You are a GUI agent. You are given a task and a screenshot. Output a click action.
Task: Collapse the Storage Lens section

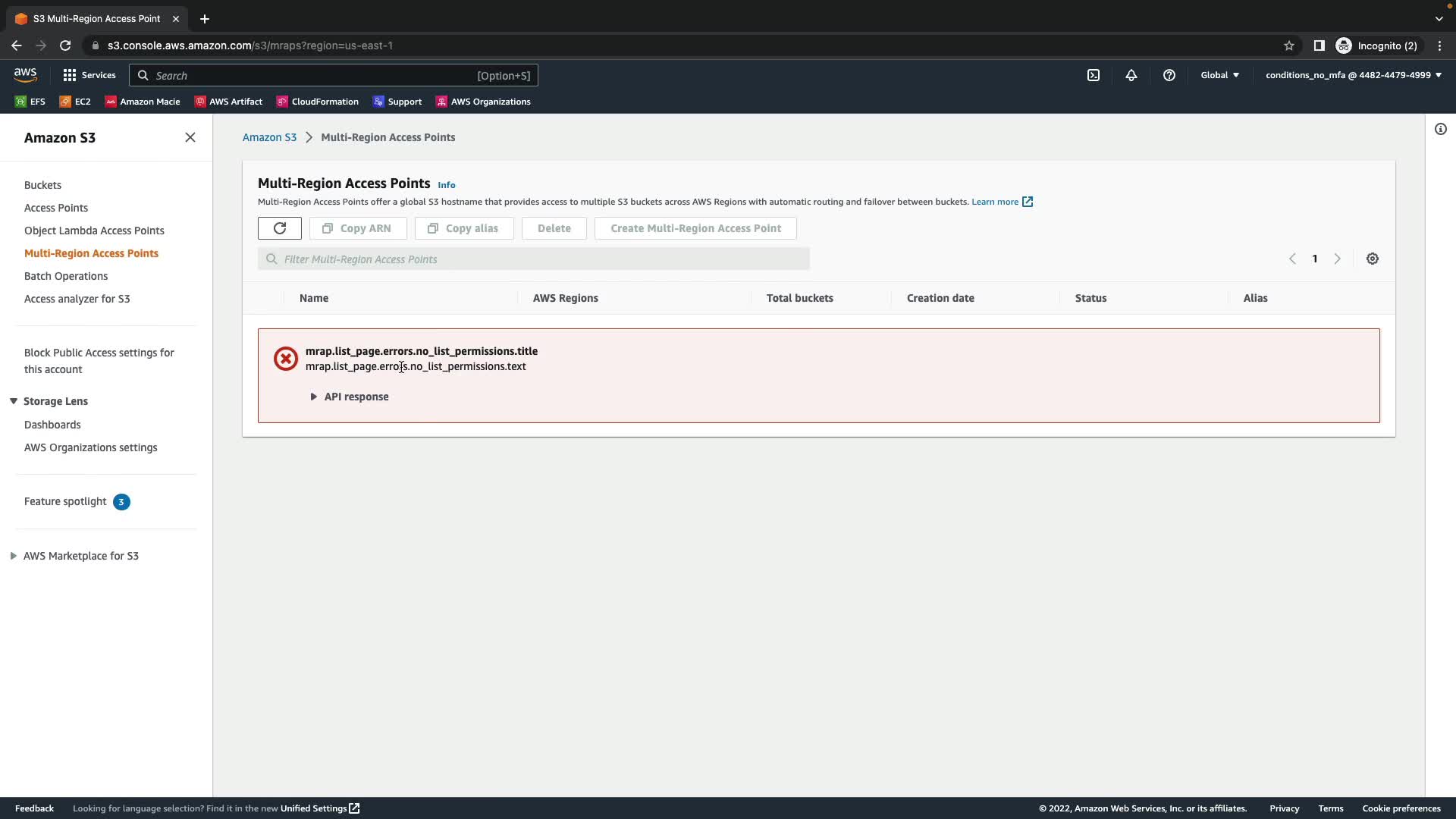pos(14,401)
